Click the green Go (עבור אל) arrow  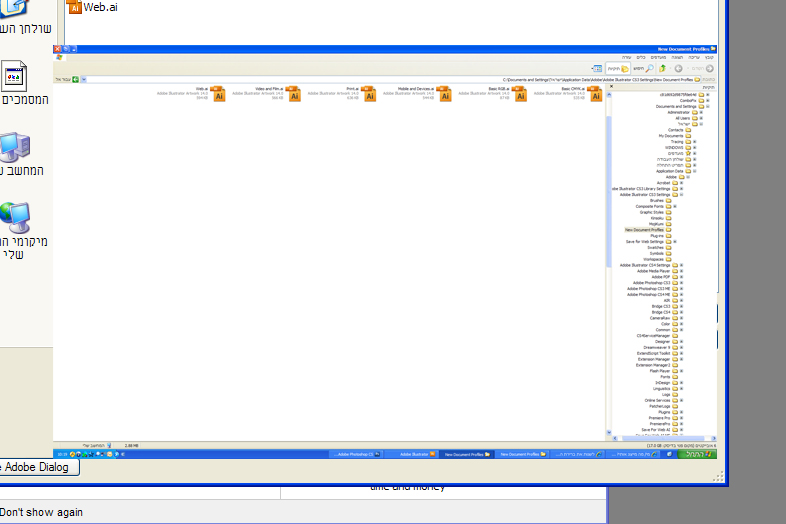coord(75,79)
